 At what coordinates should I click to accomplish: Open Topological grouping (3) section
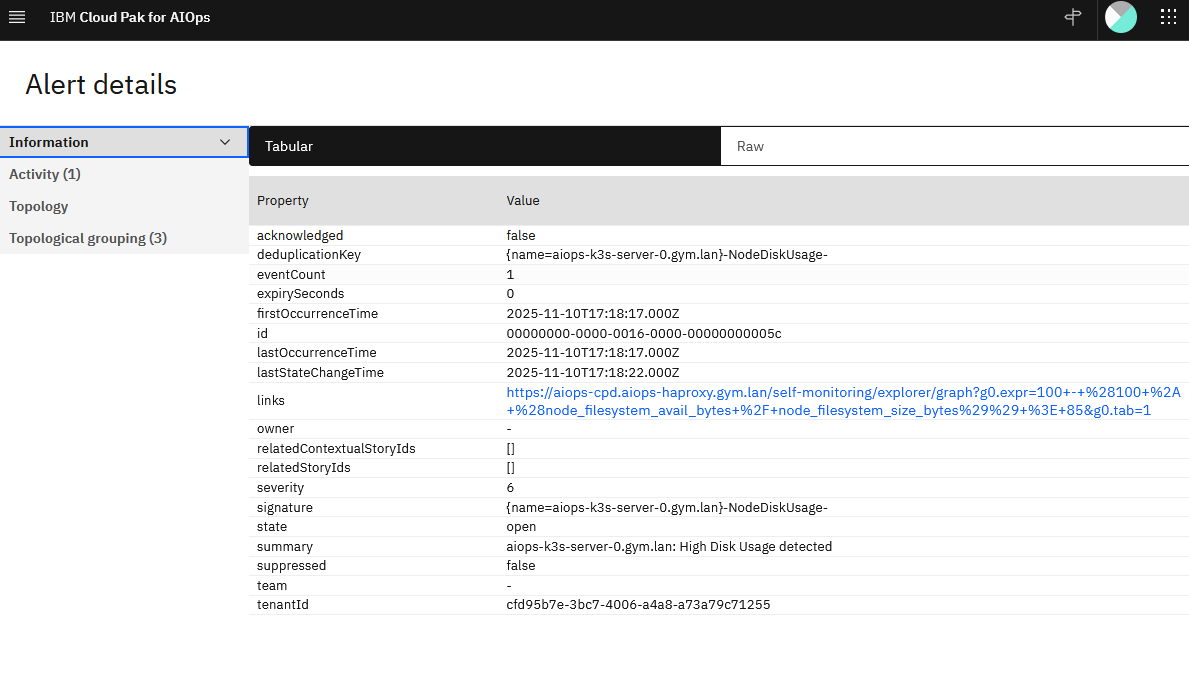(x=88, y=238)
